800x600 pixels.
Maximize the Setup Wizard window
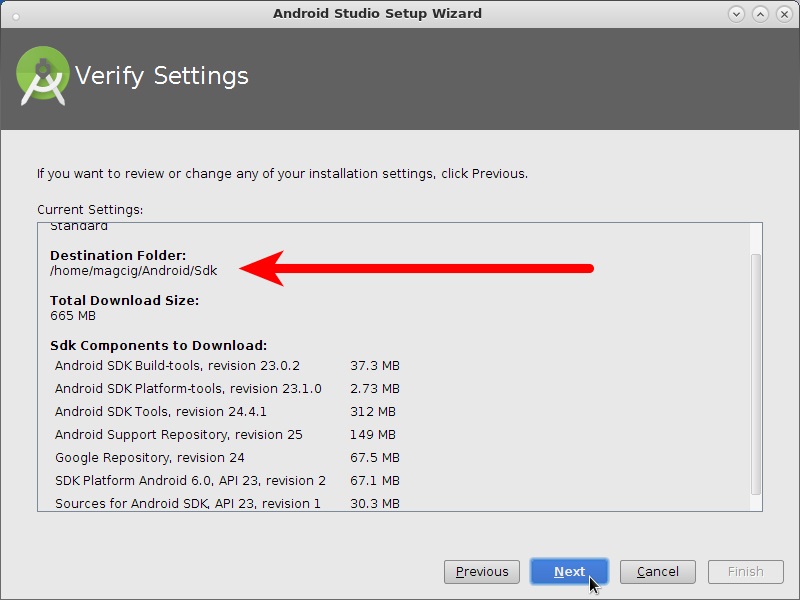click(x=760, y=14)
